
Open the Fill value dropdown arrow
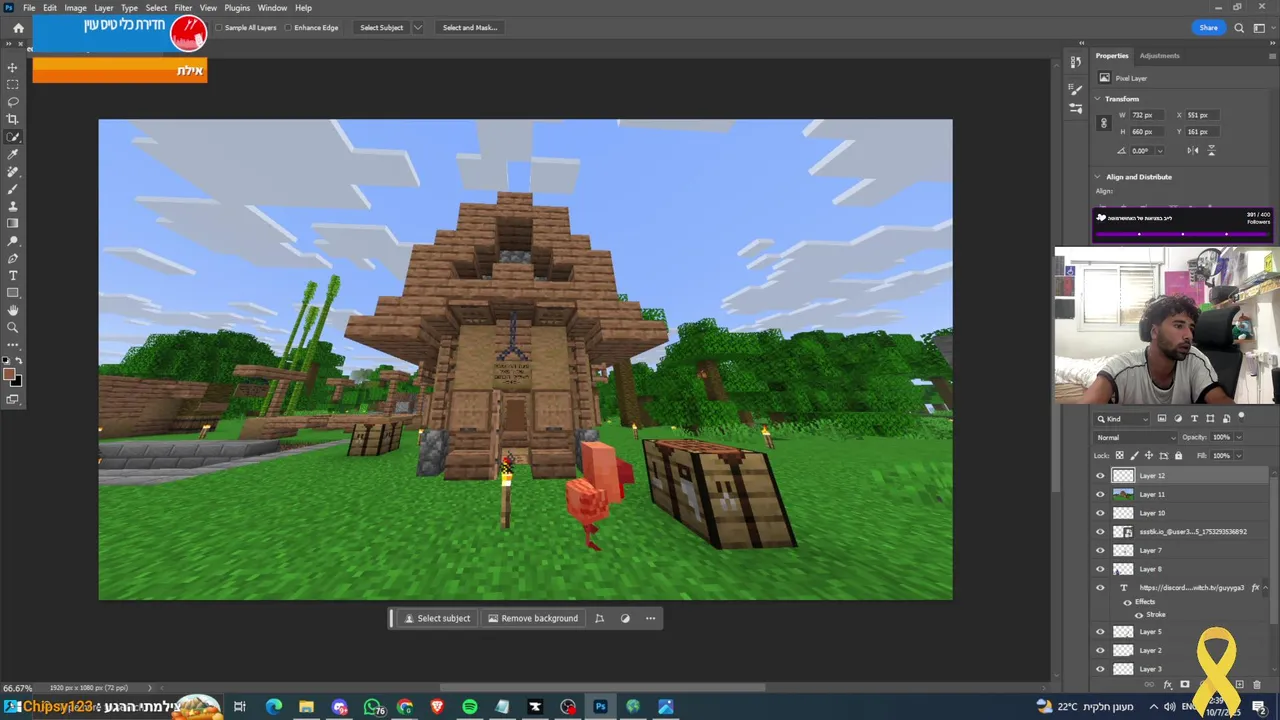[1238, 456]
